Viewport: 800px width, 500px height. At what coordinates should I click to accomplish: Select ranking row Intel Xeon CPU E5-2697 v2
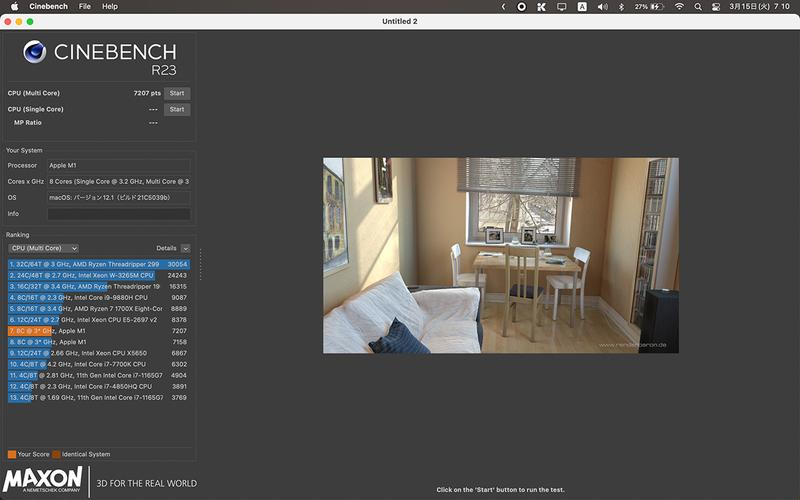[99, 320]
